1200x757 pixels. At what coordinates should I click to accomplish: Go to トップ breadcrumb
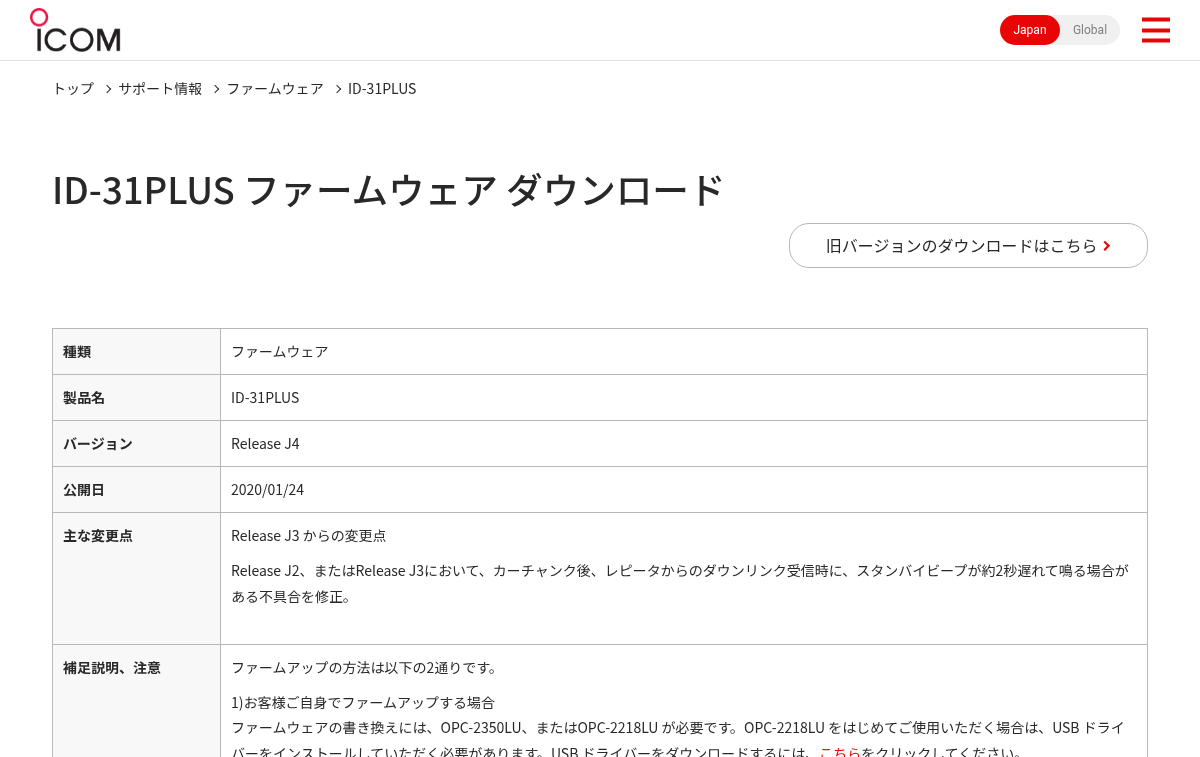point(73,88)
